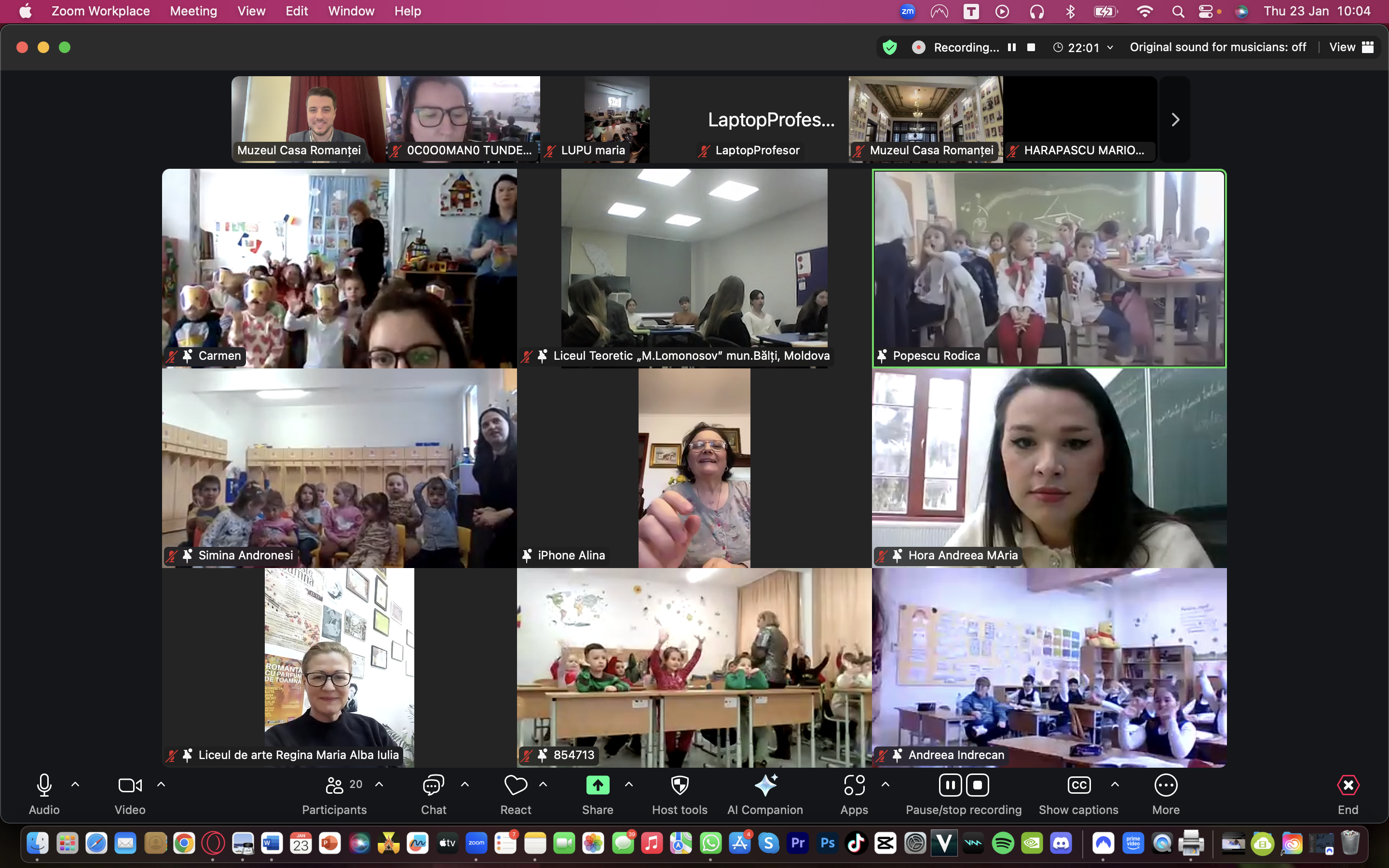Open the Meeting menu in menu bar
The height and width of the screenshot is (868, 1389).
click(193, 11)
